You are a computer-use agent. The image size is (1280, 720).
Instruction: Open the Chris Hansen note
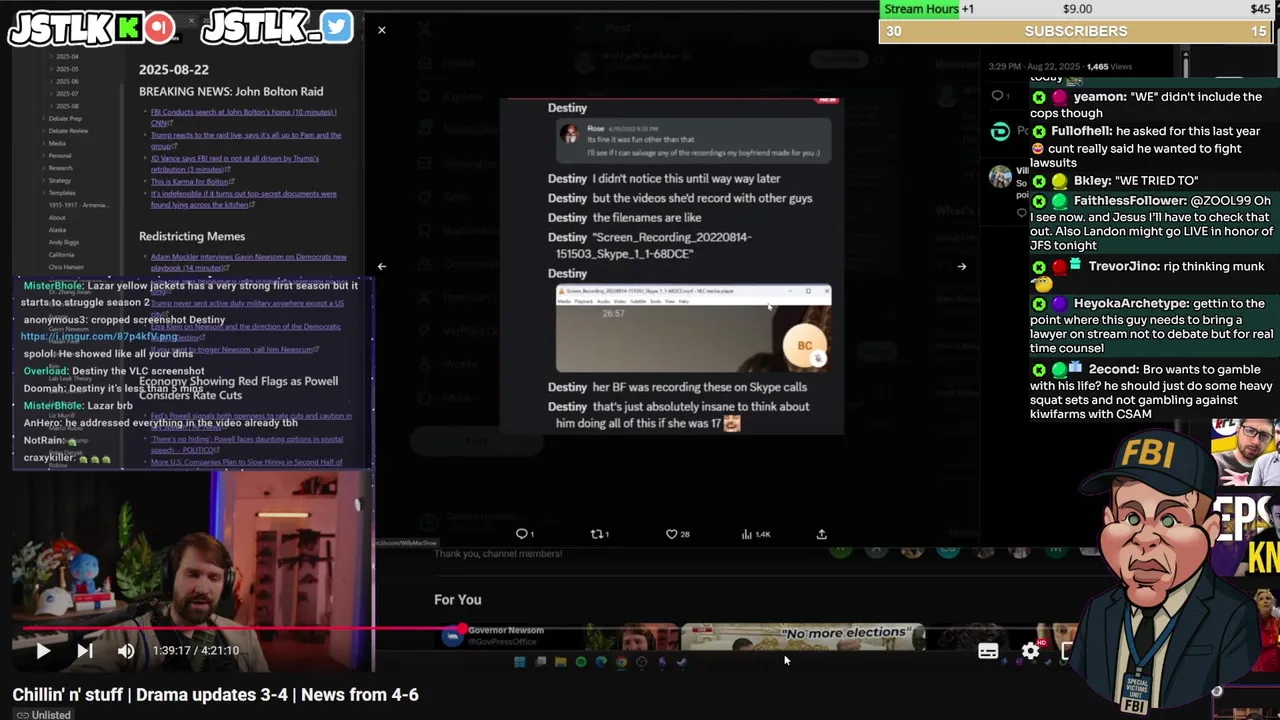tap(66, 267)
